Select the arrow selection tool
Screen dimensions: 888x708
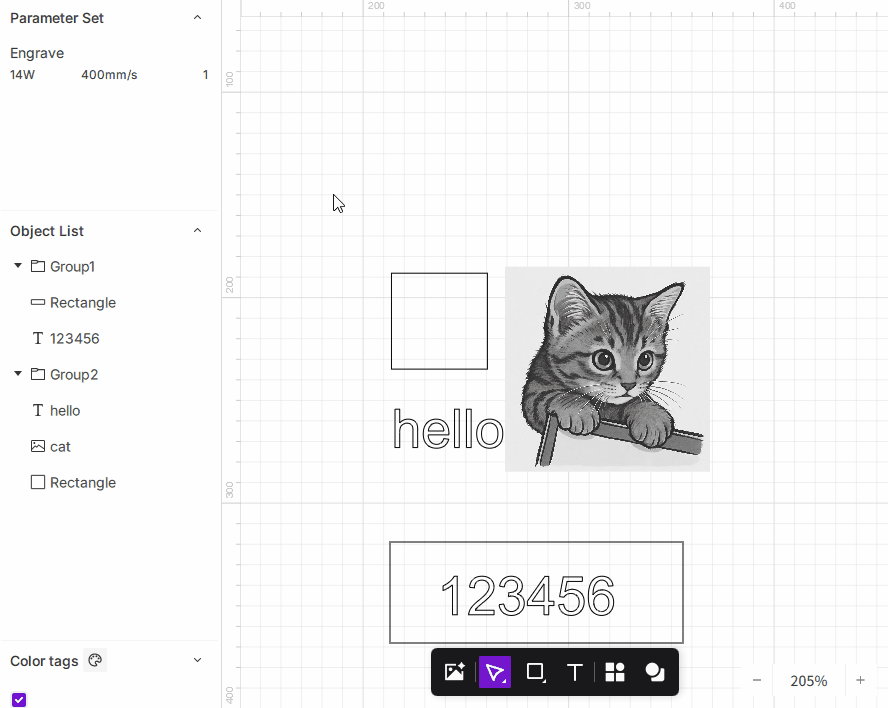tap(495, 672)
